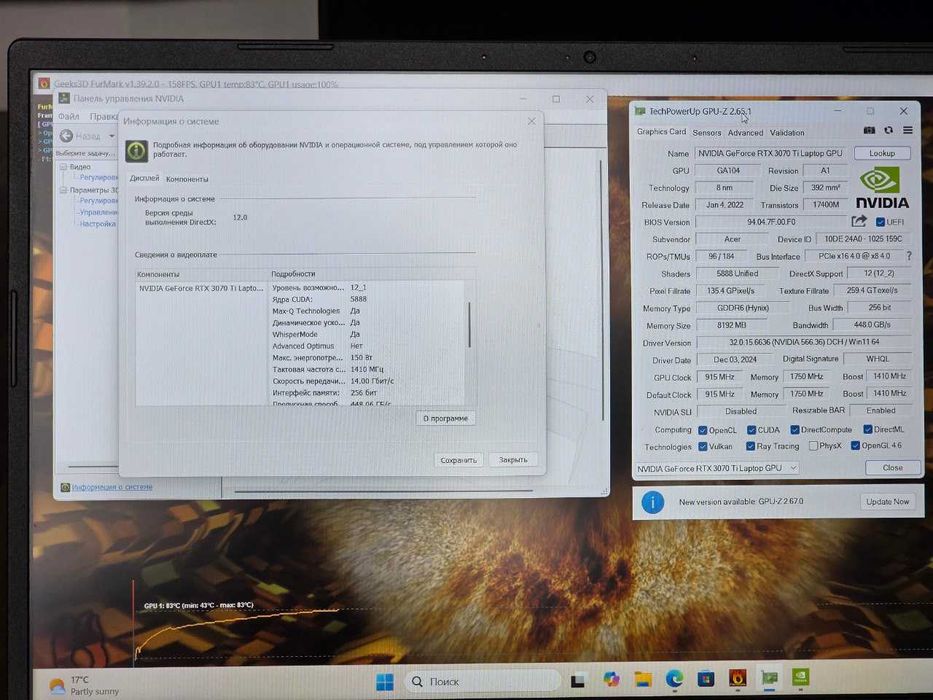
Task: Switch to FurMark in the taskbar
Action: pos(737,677)
